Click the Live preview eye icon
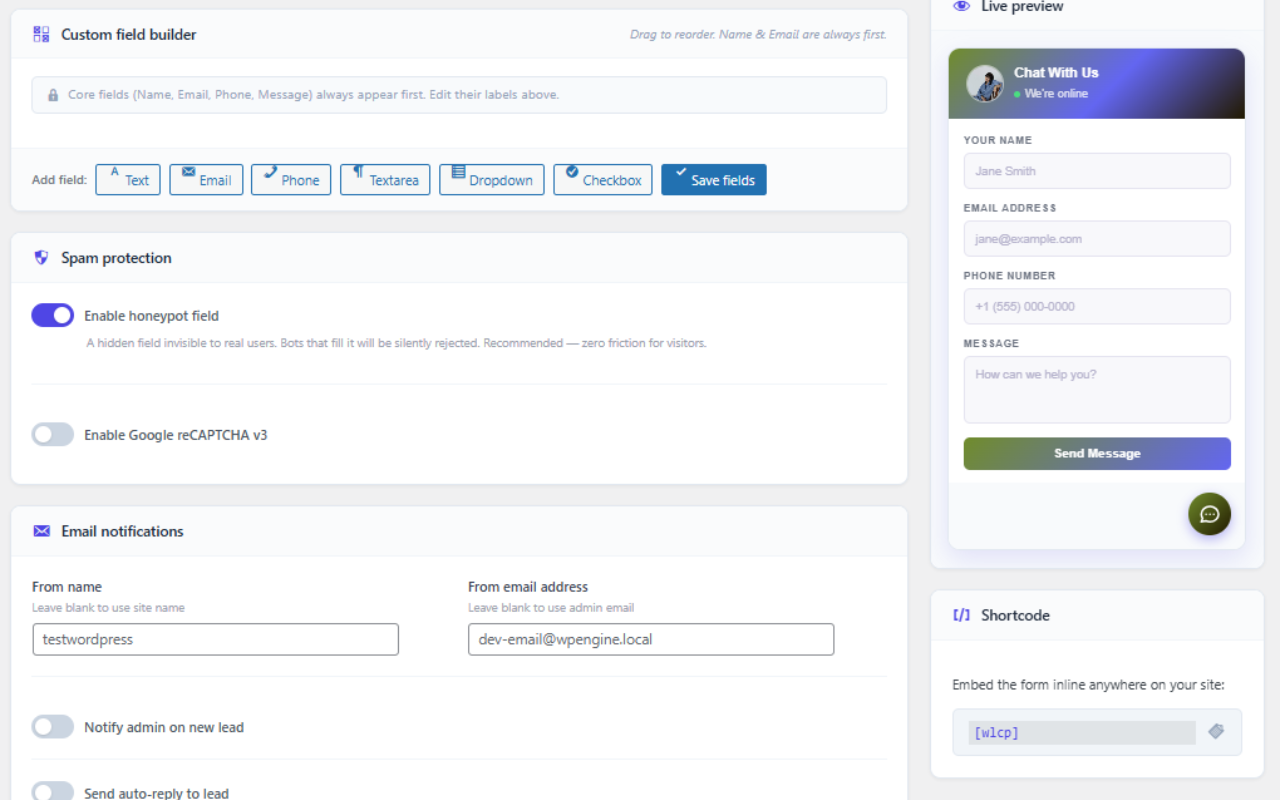Screen dimensions: 1280x800 tap(962, 6)
